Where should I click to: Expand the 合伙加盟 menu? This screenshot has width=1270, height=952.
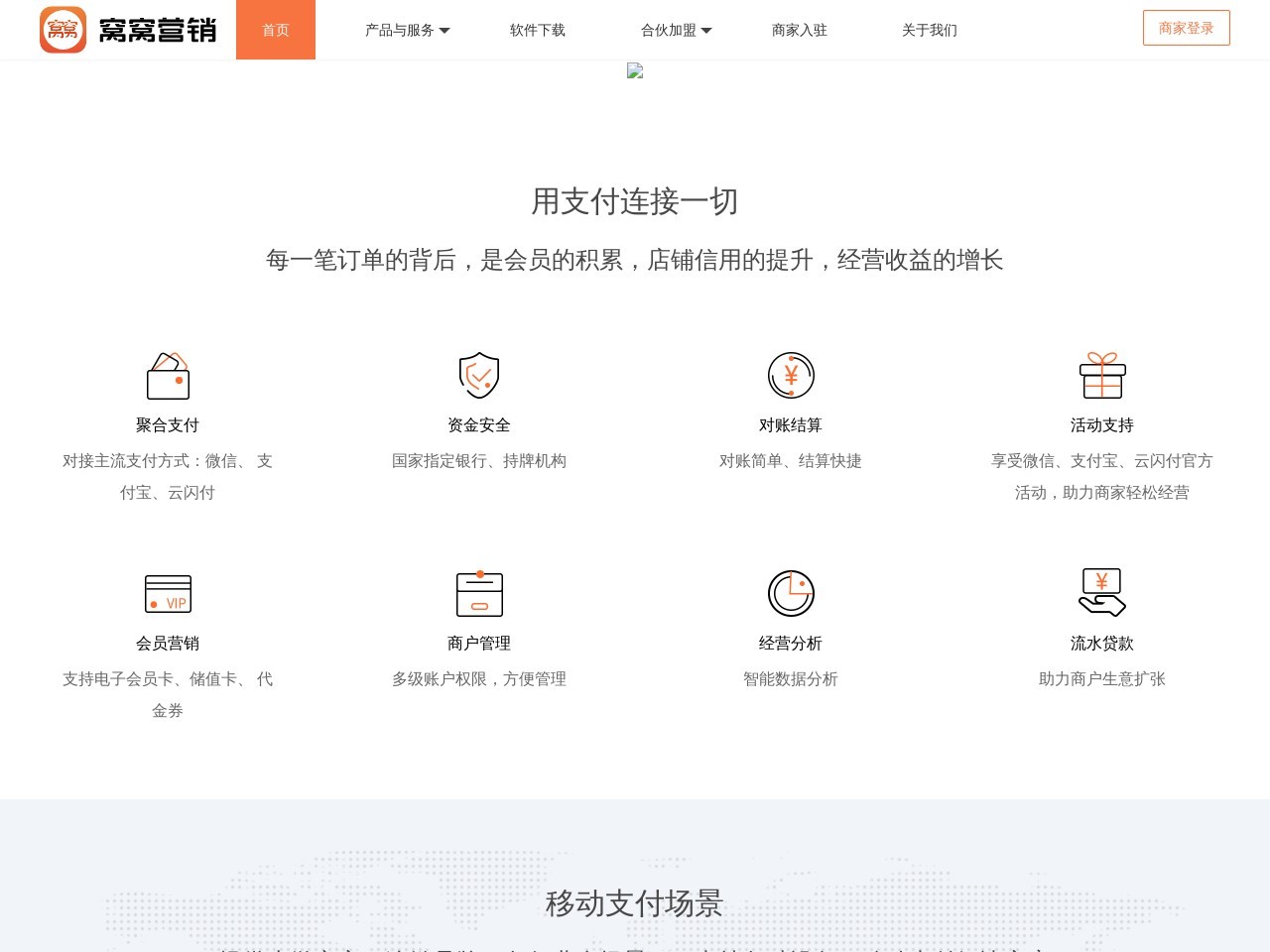669,30
